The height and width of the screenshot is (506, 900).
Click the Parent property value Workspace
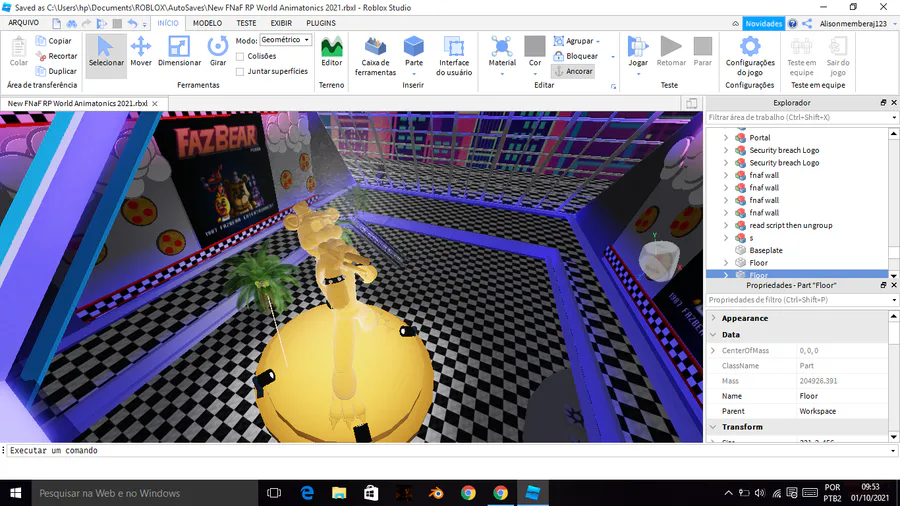[843, 411]
